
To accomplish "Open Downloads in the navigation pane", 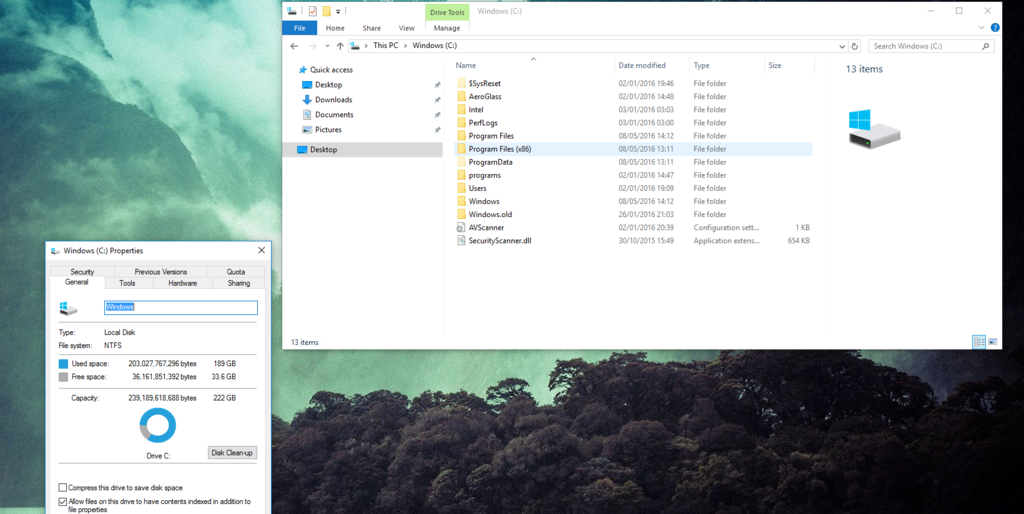I will coord(333,100).
